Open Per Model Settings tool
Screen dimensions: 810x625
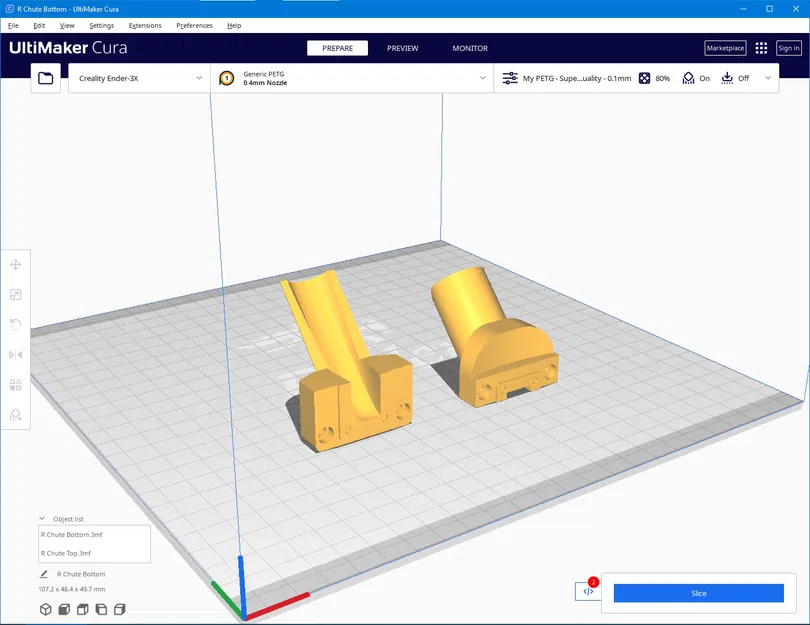(15, 385)
